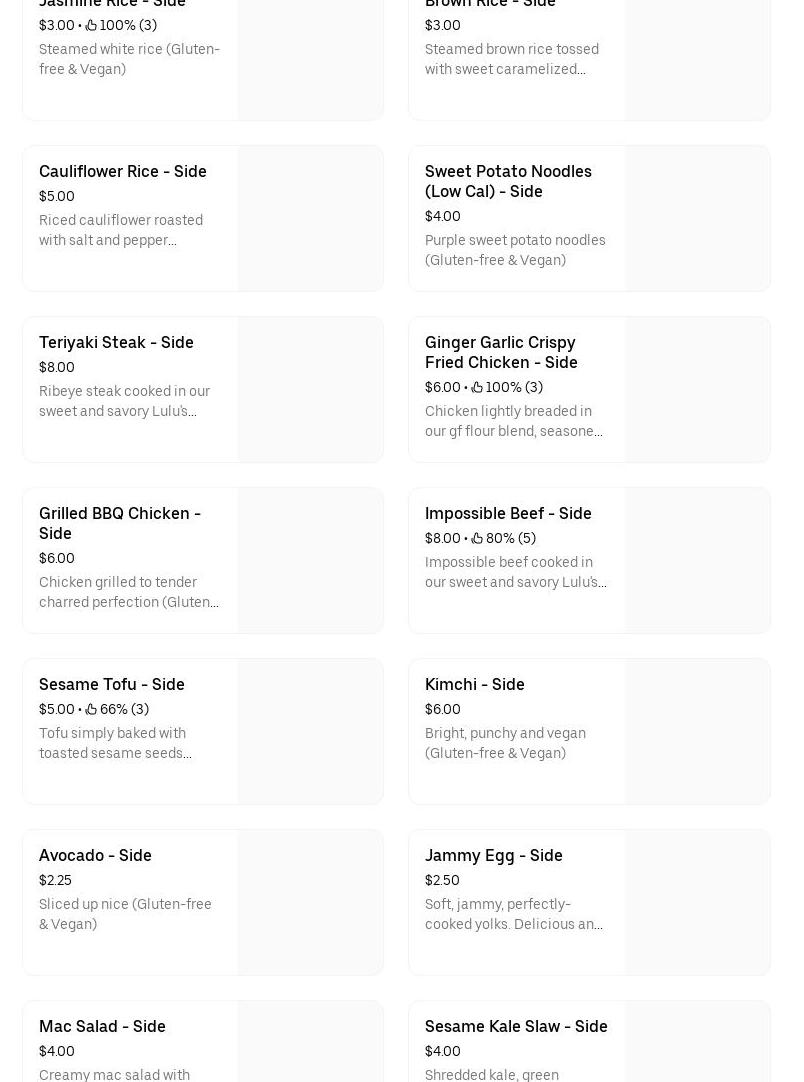Click the Sesame Tofu card image placeholder
This screenshot has height=1082, width=804.
tap(310, 731)
